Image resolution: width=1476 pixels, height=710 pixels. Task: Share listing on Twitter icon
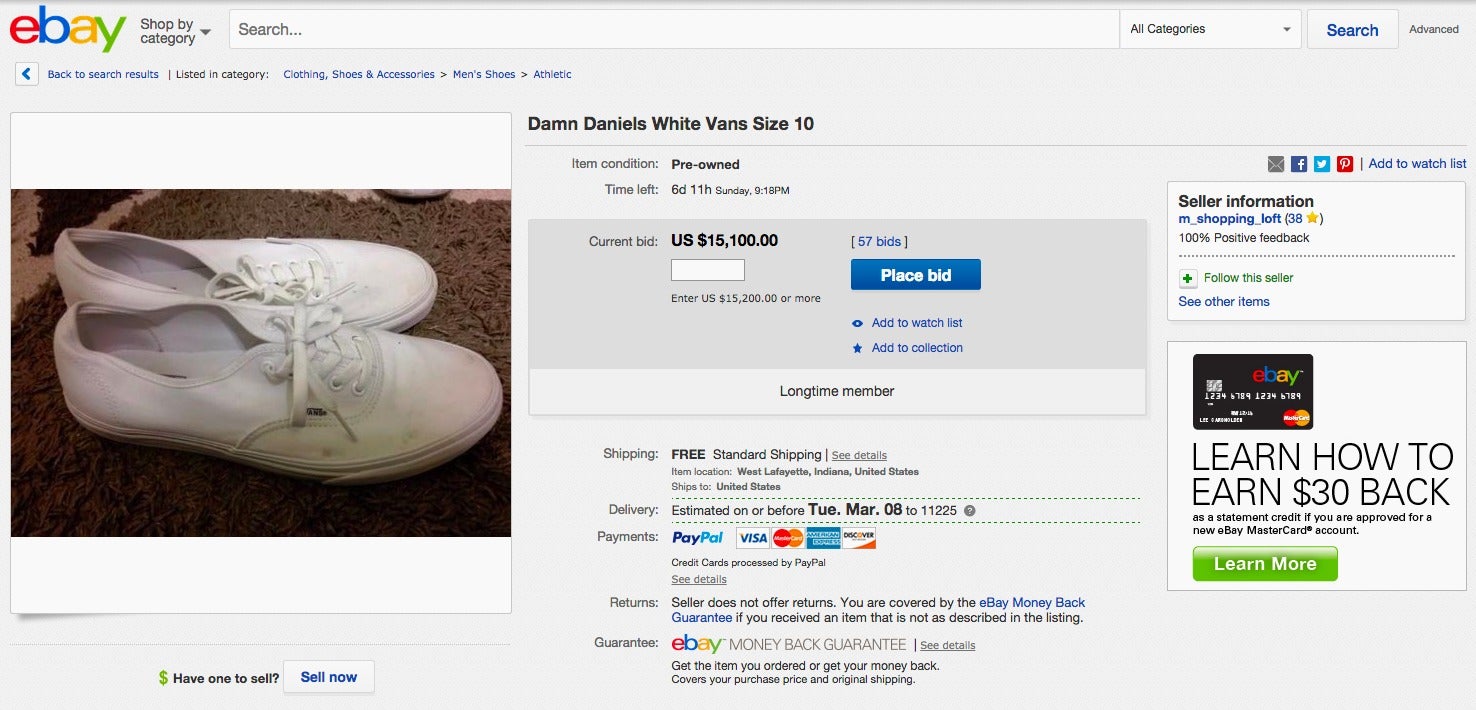[1322, 164]
